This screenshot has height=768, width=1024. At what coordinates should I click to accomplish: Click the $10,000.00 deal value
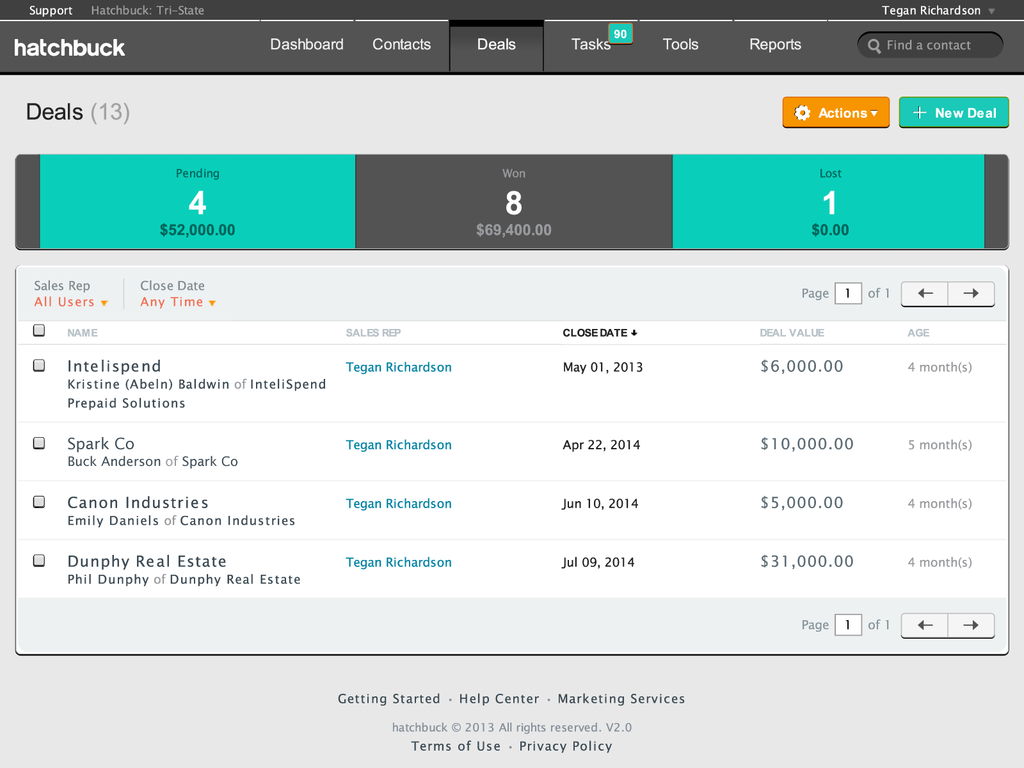(807, 444)
